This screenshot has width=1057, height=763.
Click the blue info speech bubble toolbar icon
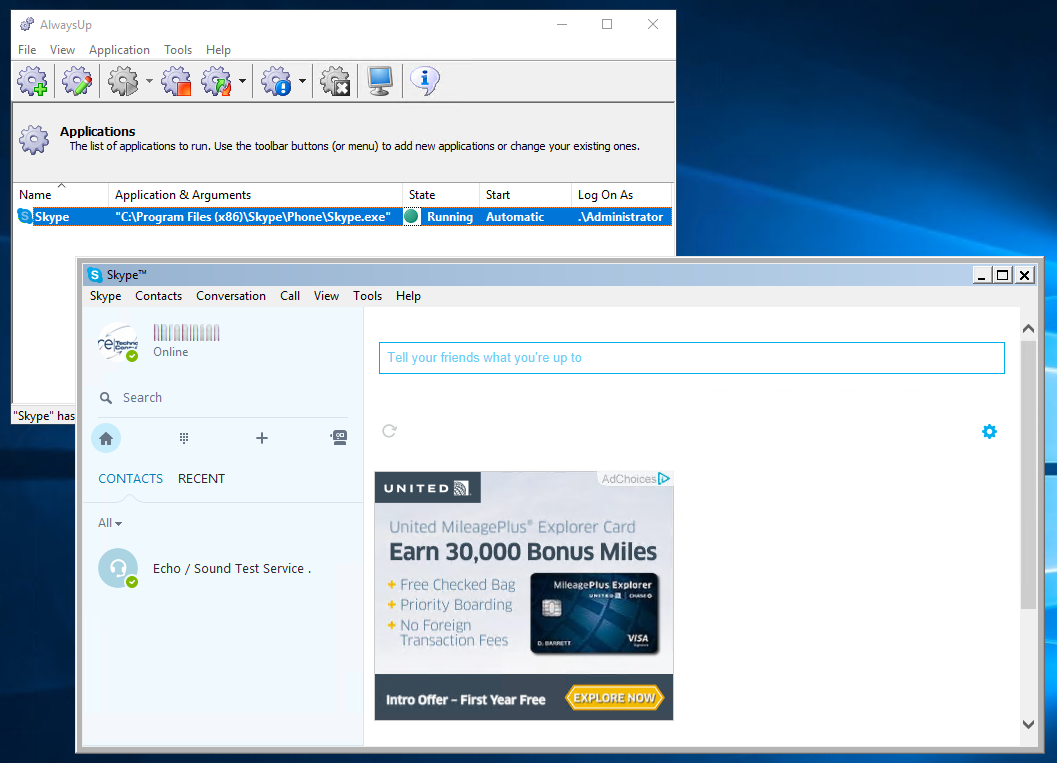pos(425,81)
